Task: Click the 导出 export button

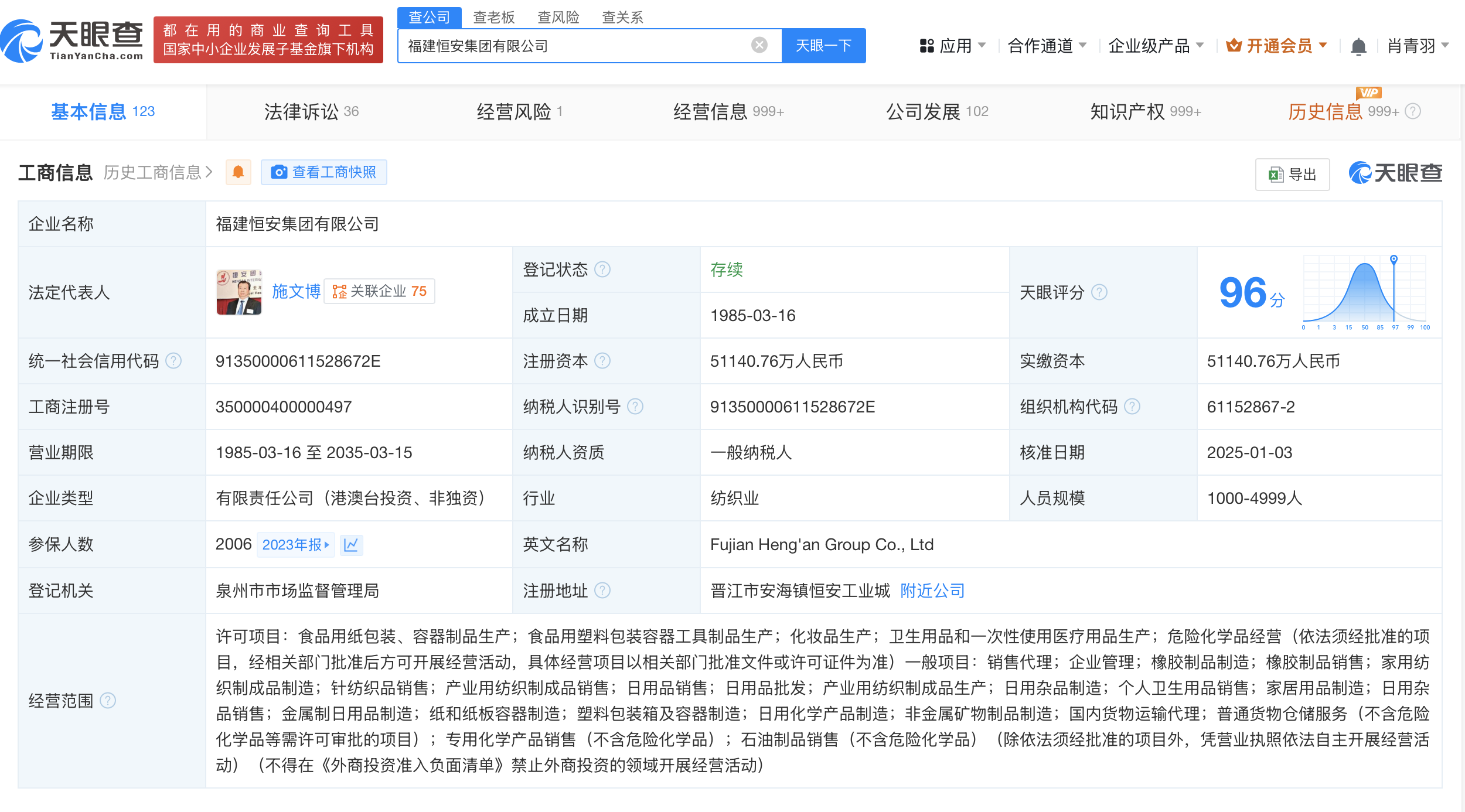Action: pos(1293,174)
